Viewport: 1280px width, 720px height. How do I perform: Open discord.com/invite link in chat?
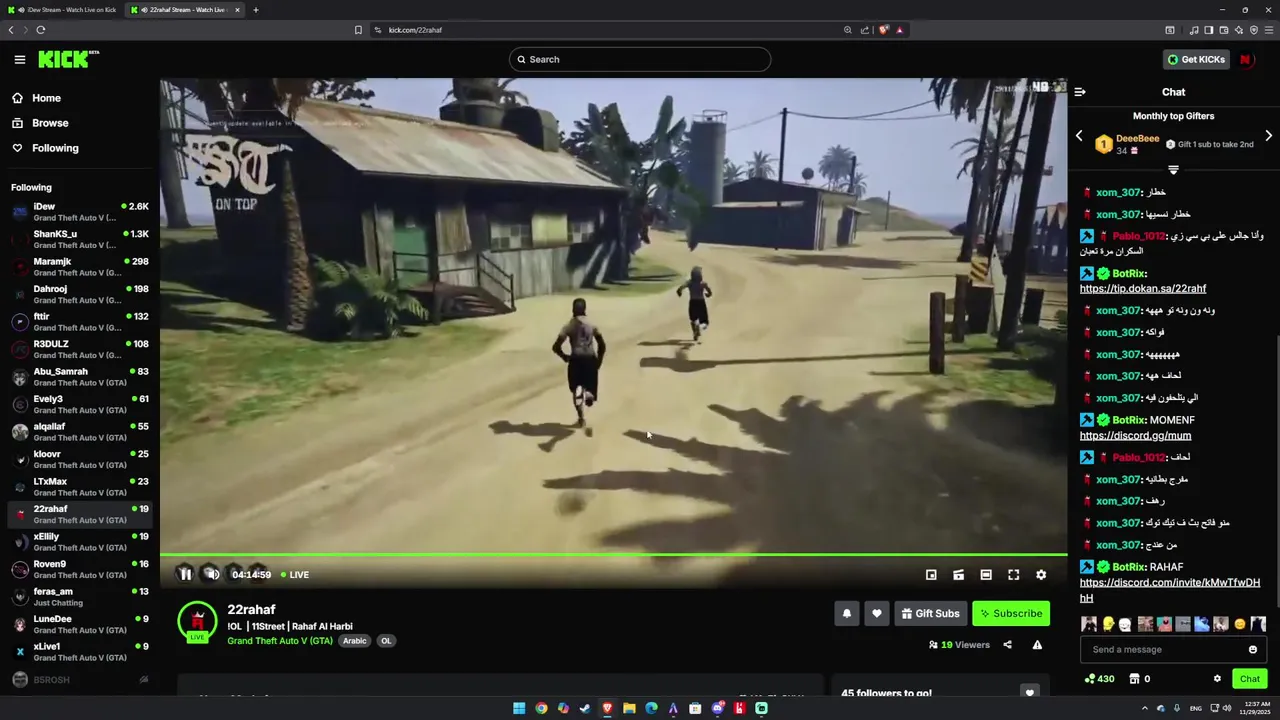(x=1170, y=590)
